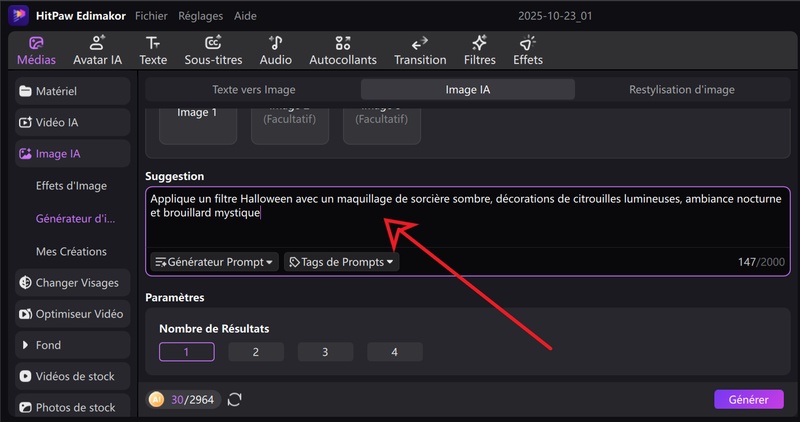Open the Tags de Prompts dropdown
800x422 pixels.
[341, 262]
